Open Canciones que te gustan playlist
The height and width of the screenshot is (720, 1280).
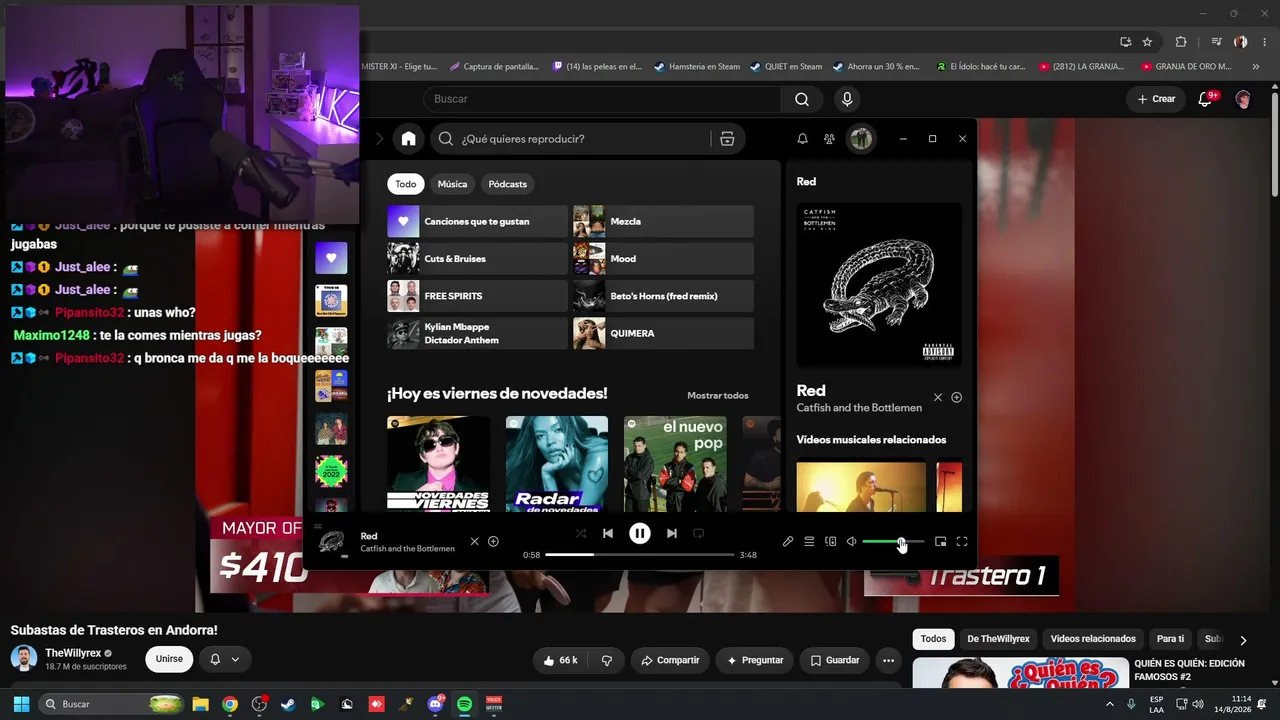[477, 221]
